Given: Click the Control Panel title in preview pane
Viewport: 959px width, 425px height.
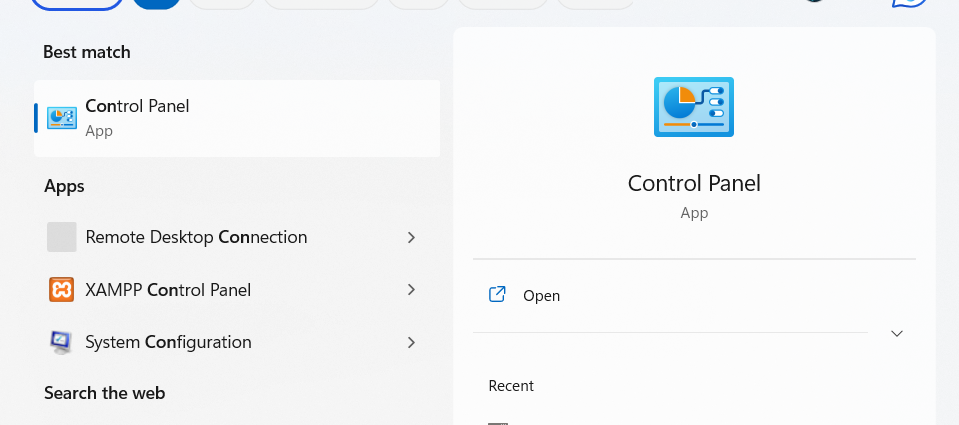Looking at the screenshot, I should point(694,183).
